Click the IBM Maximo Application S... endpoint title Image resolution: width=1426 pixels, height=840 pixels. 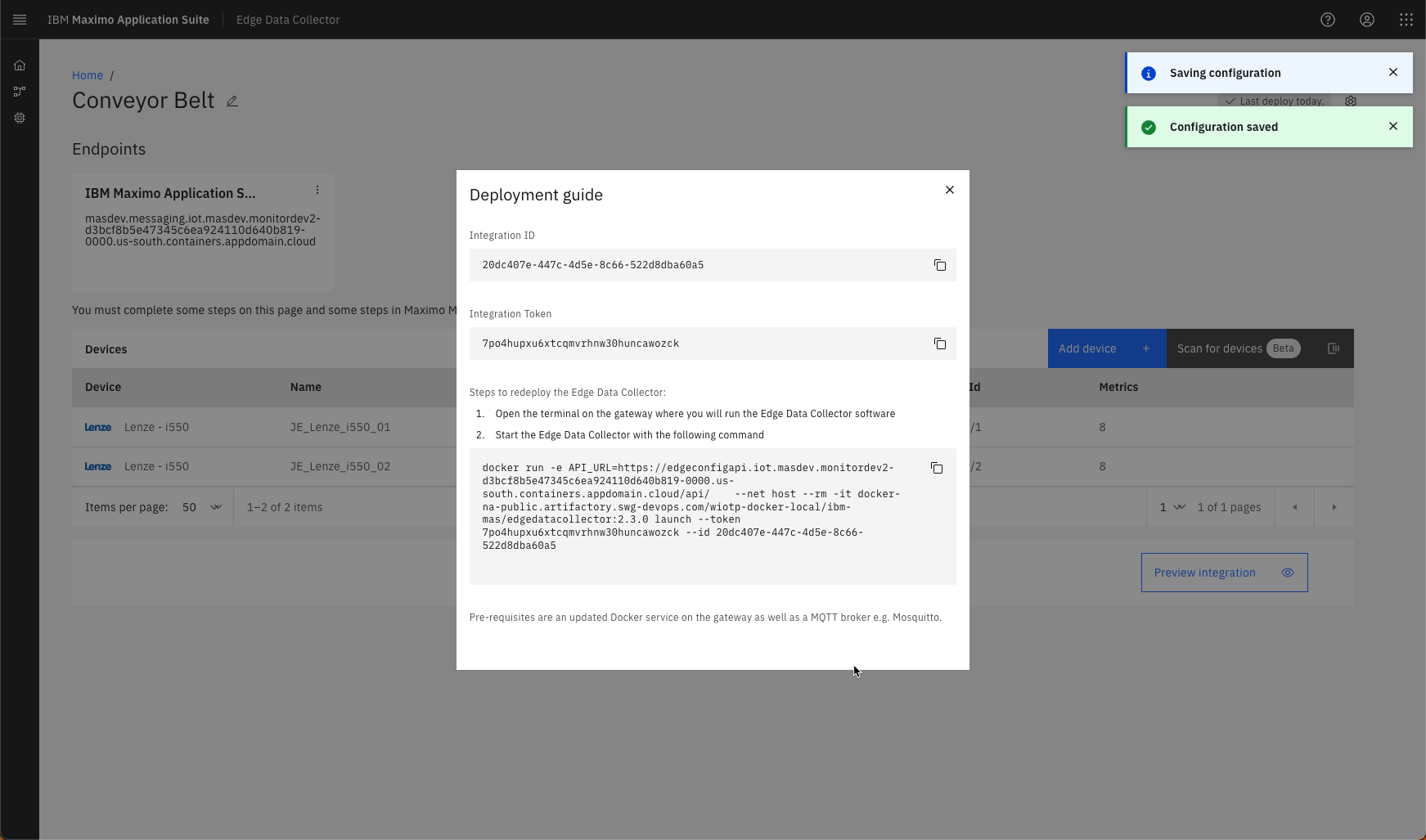pyautogui.click(x=170, y=193)
